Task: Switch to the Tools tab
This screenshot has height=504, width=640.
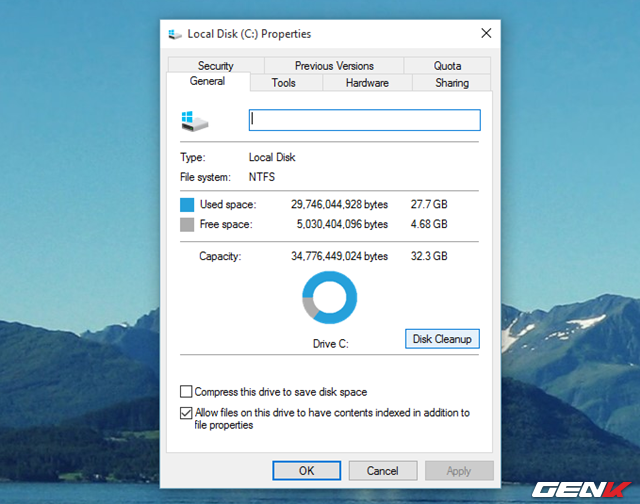Action: pos(284,83)
